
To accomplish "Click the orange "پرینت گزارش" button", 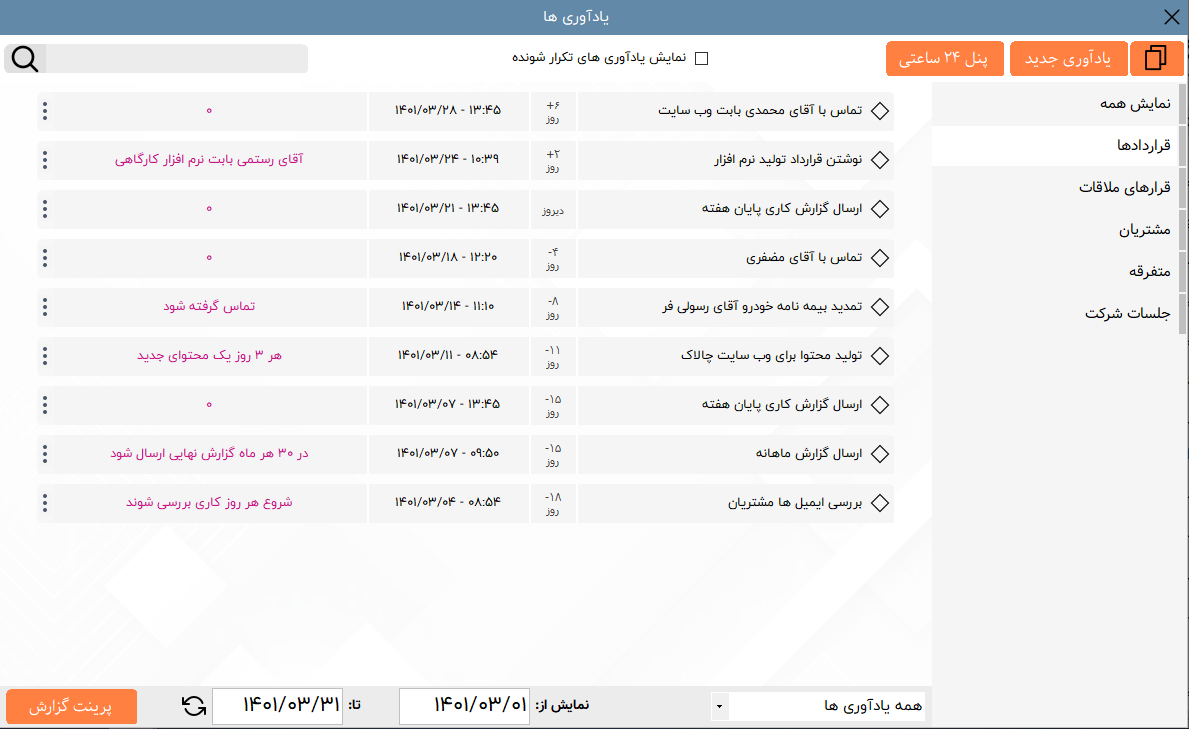I will coord(70,706).
